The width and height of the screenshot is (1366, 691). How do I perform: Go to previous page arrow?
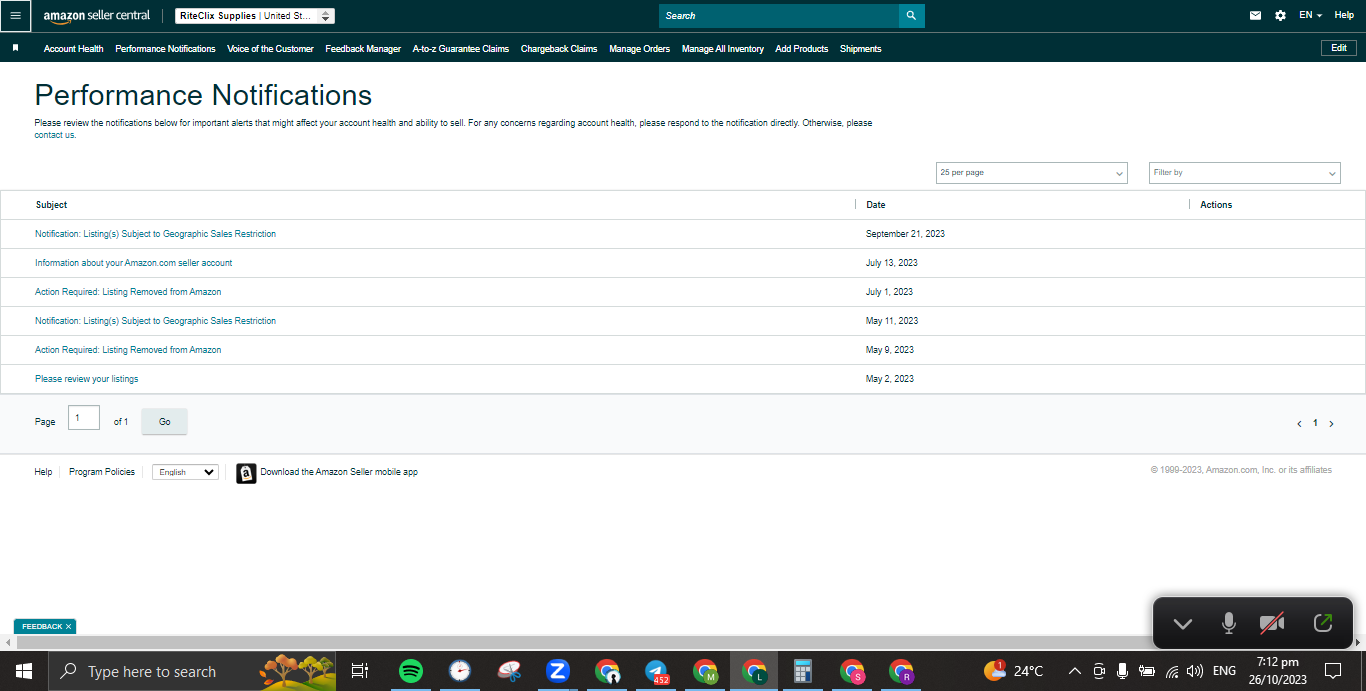1299,424
